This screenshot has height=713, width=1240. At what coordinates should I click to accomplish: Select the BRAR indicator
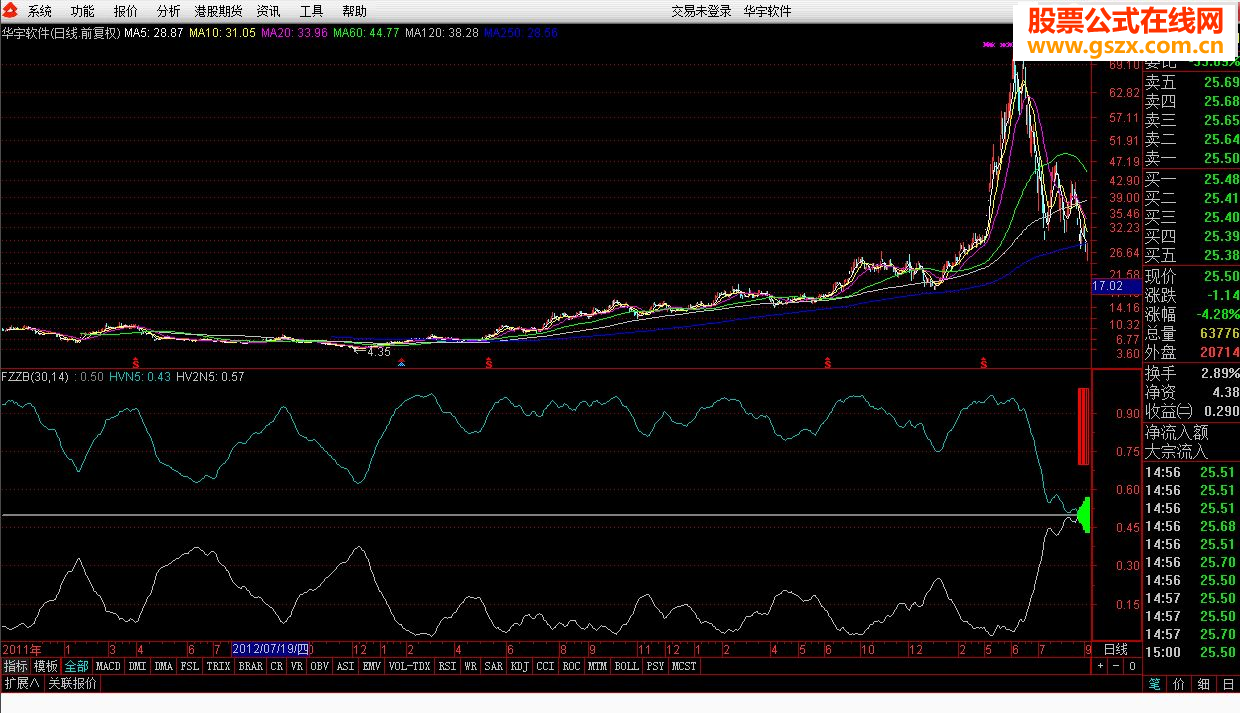coord(251,666)
